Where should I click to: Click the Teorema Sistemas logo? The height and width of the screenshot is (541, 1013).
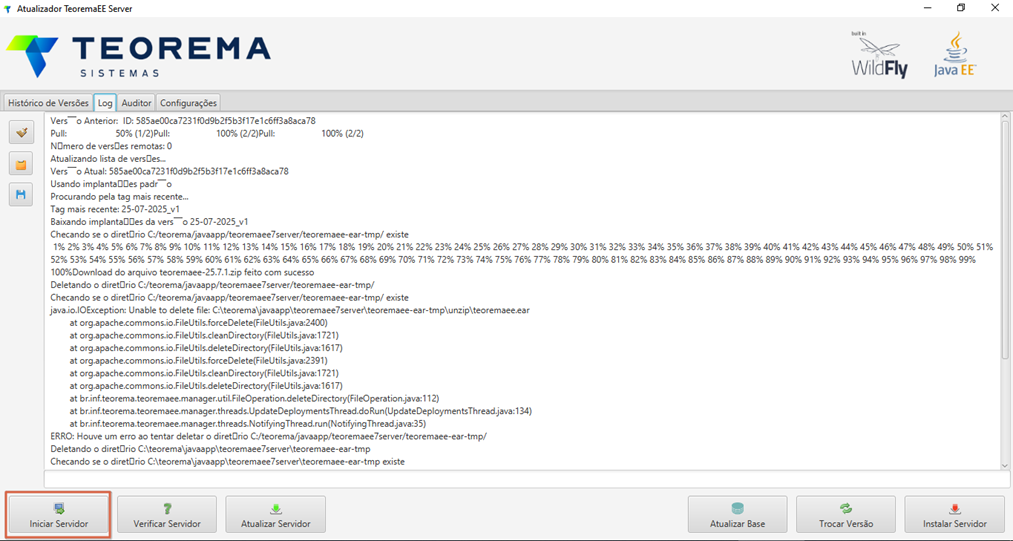click(138, 56)
